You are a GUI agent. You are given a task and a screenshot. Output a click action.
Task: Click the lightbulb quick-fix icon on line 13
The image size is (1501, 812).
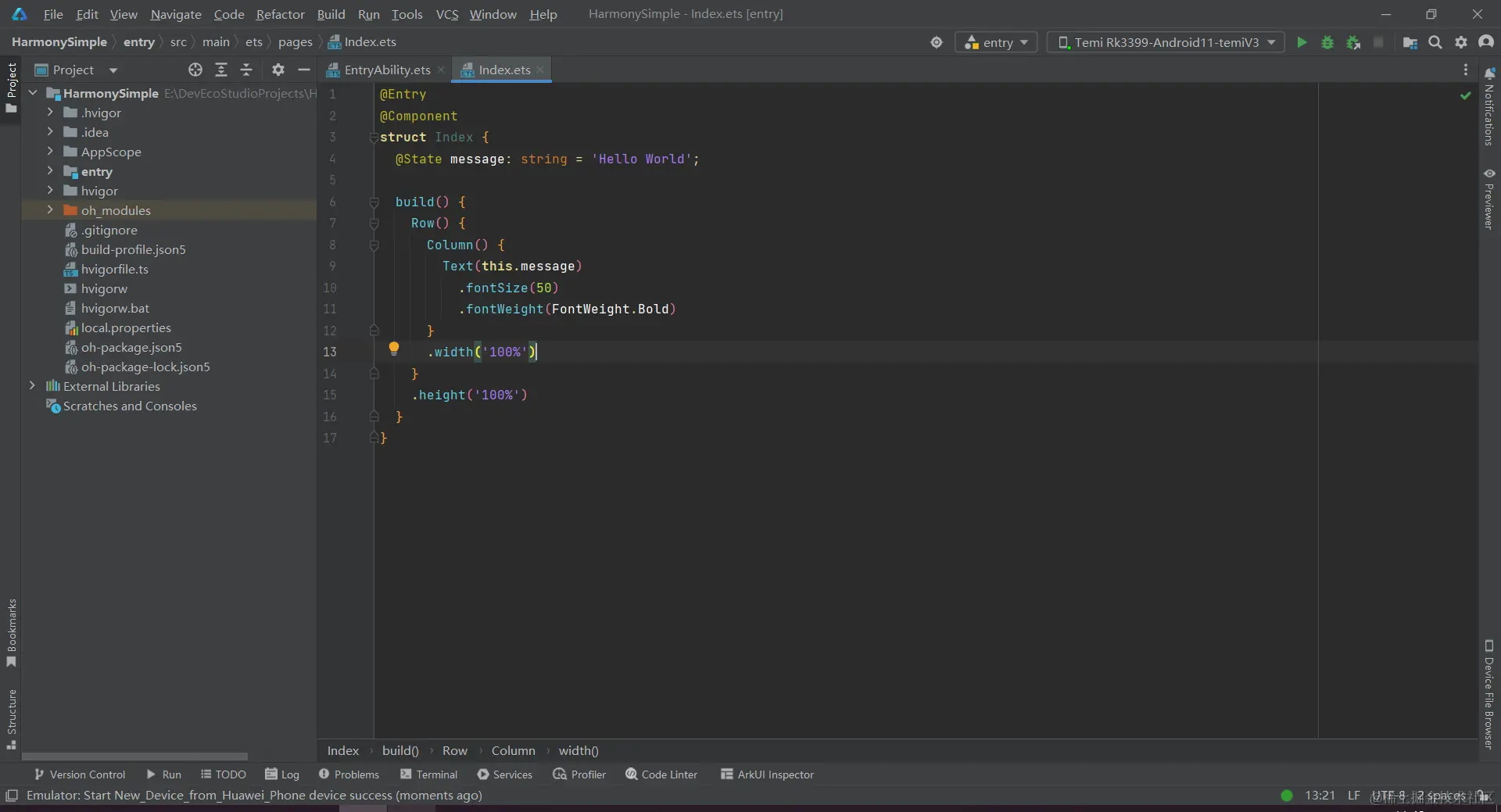[x=394, y=349]
